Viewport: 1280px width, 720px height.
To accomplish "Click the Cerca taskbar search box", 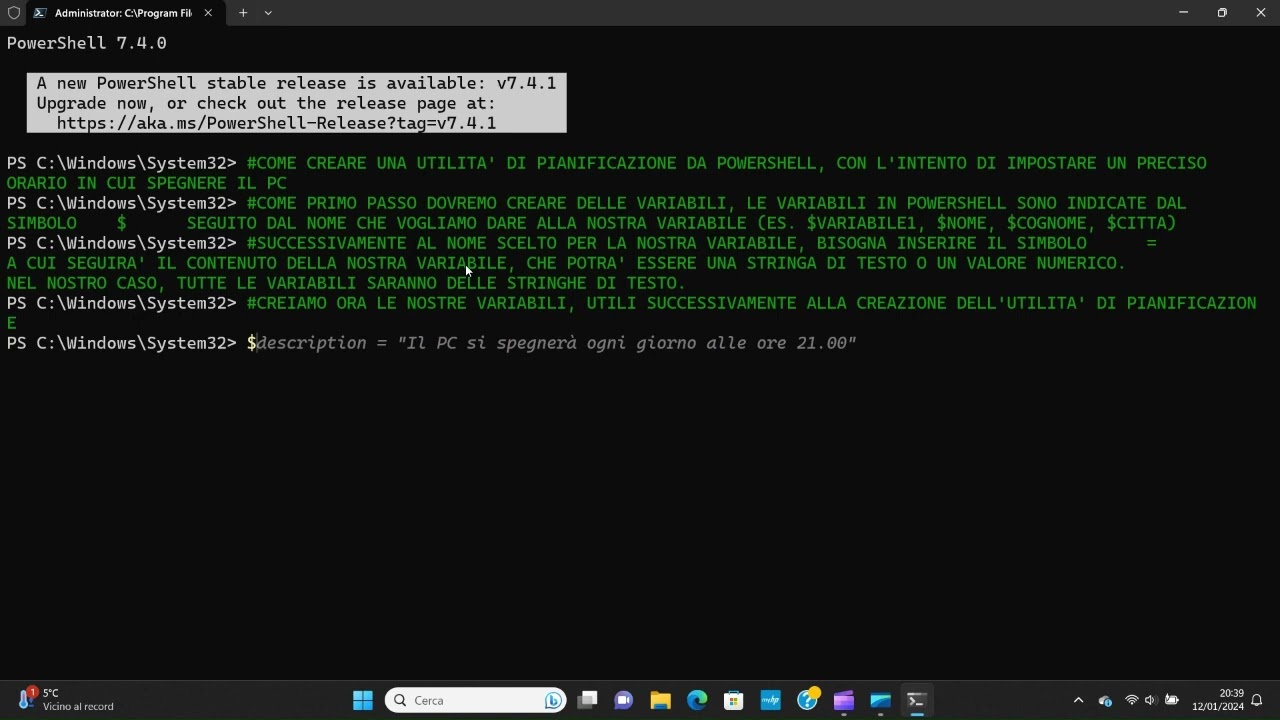I will click(x=475, y=700).
